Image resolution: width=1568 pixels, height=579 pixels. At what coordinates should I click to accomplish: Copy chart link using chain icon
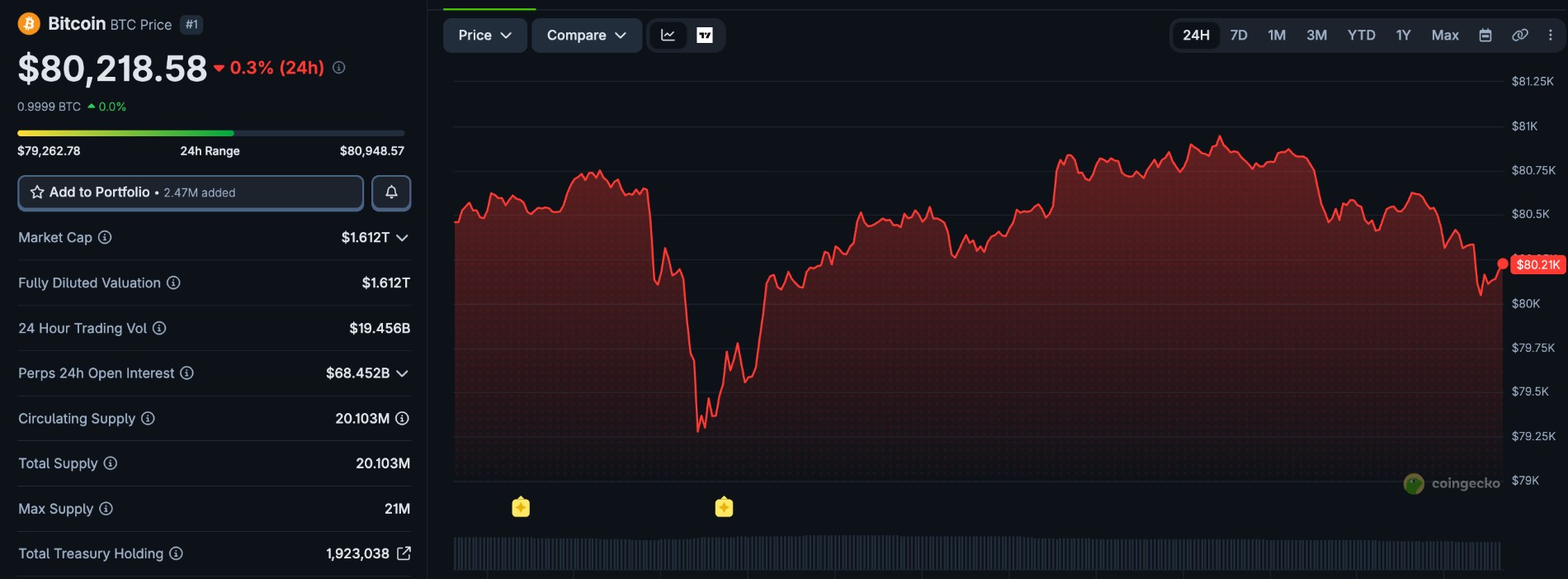coord(1520,36)
